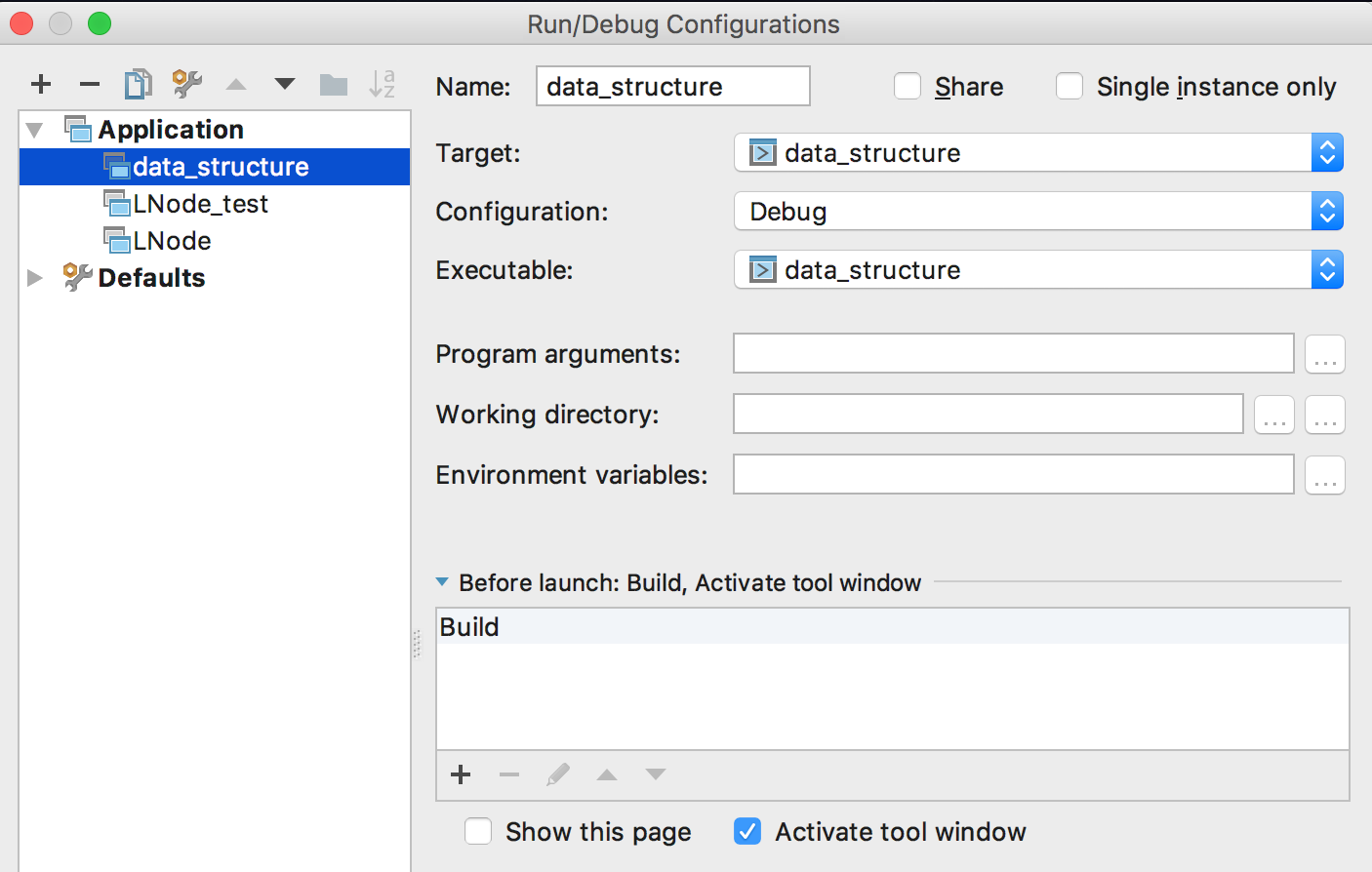Remove the selected configuration with minus icon
This screenshot has height=872, width=1372.
pos(90,85)
